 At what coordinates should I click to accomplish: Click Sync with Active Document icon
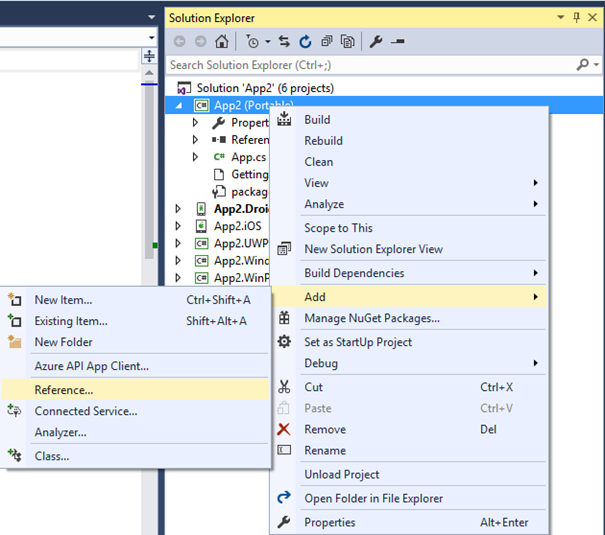point(284,41)
